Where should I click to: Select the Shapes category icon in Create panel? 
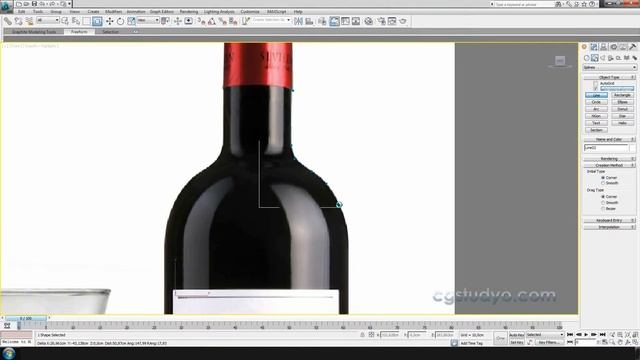click(x=595, y=58)
